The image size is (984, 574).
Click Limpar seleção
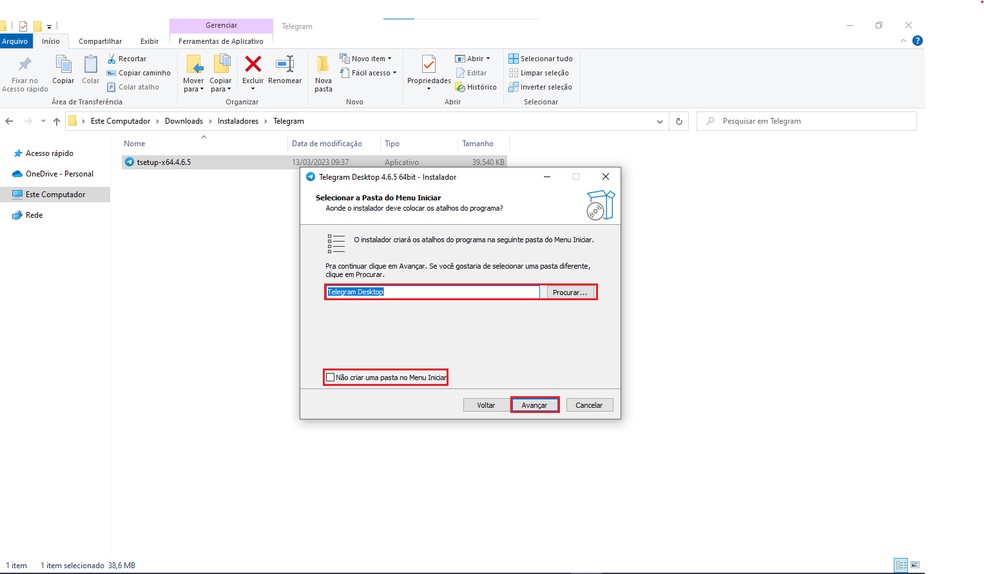coord(538,73)
